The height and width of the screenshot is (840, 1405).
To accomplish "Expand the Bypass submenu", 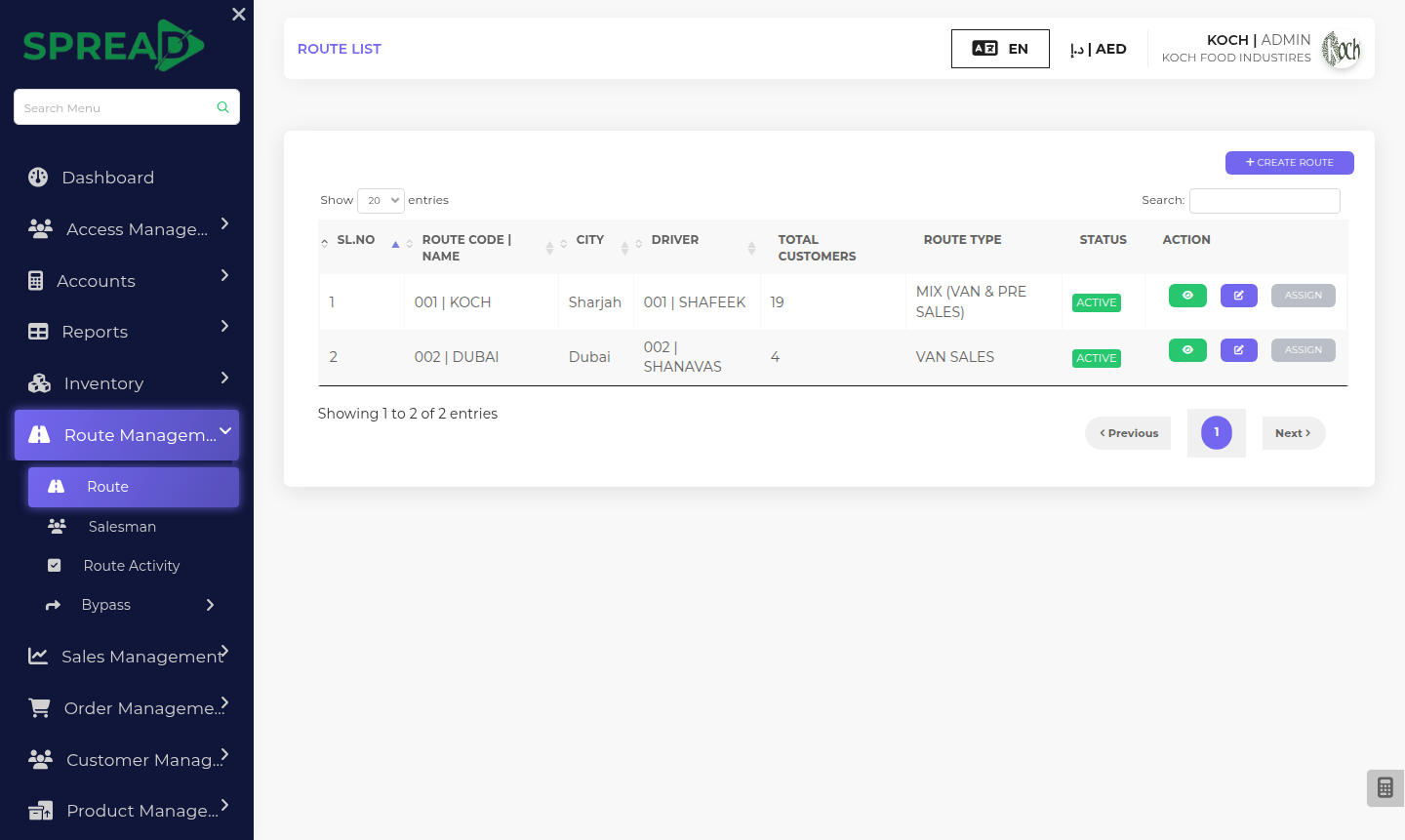I will pyautogui.click(x=133, y=605).
